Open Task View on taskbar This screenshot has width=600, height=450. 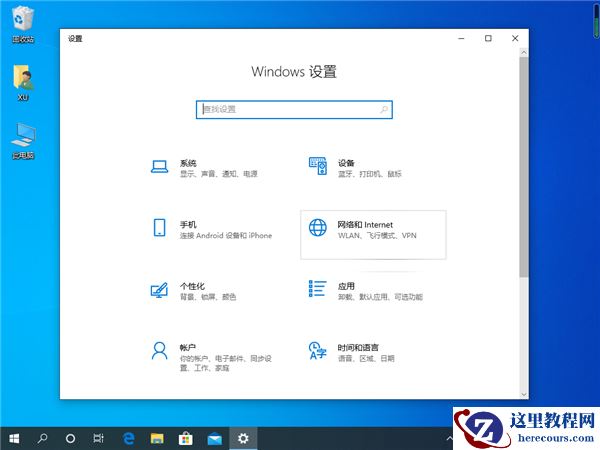(99, 438)
